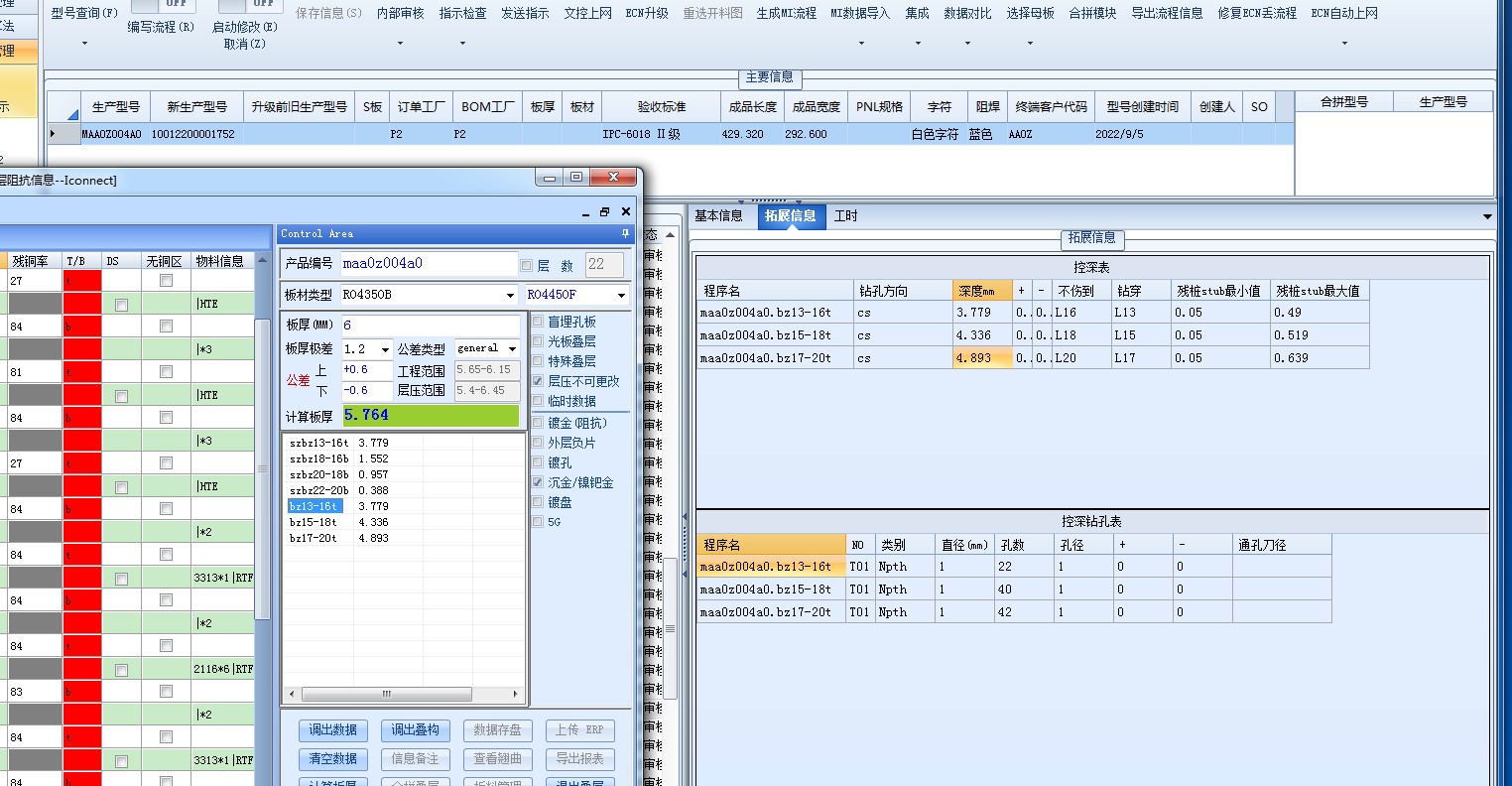This screenshot has height=786, width=1512.
Task: Enable 盲埋孔板 checkbox
Action: [538, 322]
